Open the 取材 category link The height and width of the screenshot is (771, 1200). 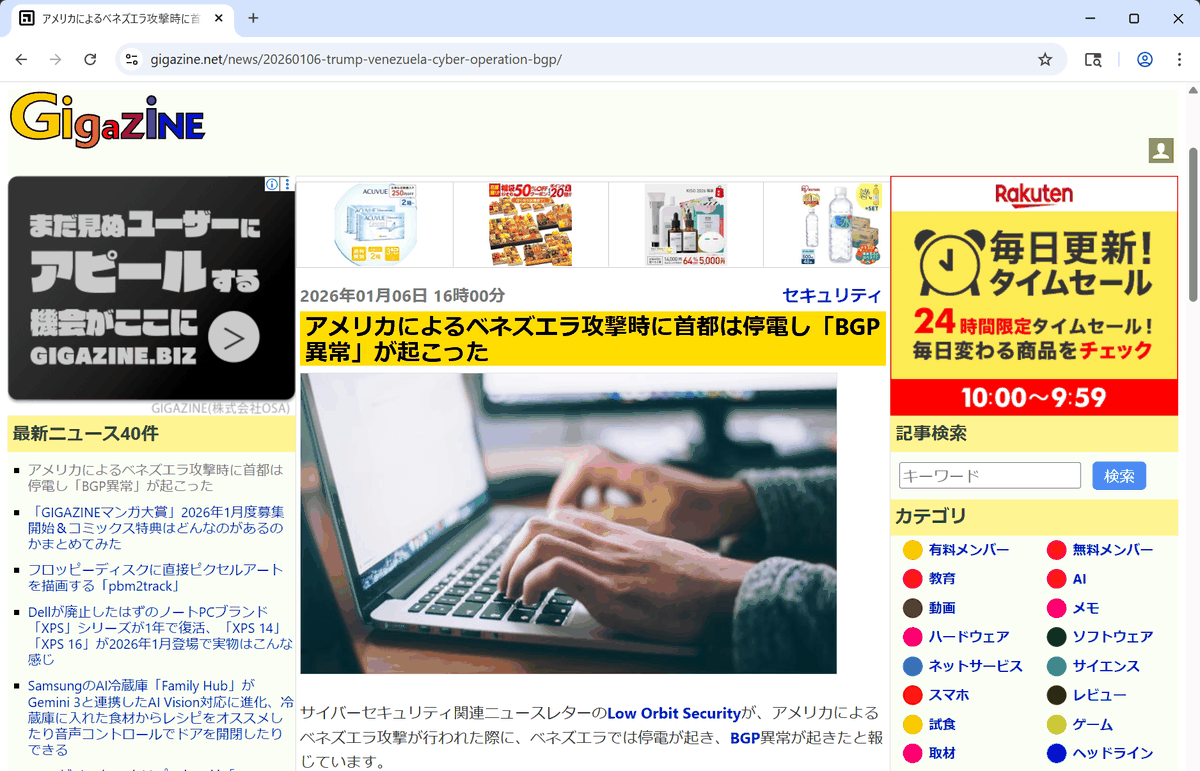[942, 753]
